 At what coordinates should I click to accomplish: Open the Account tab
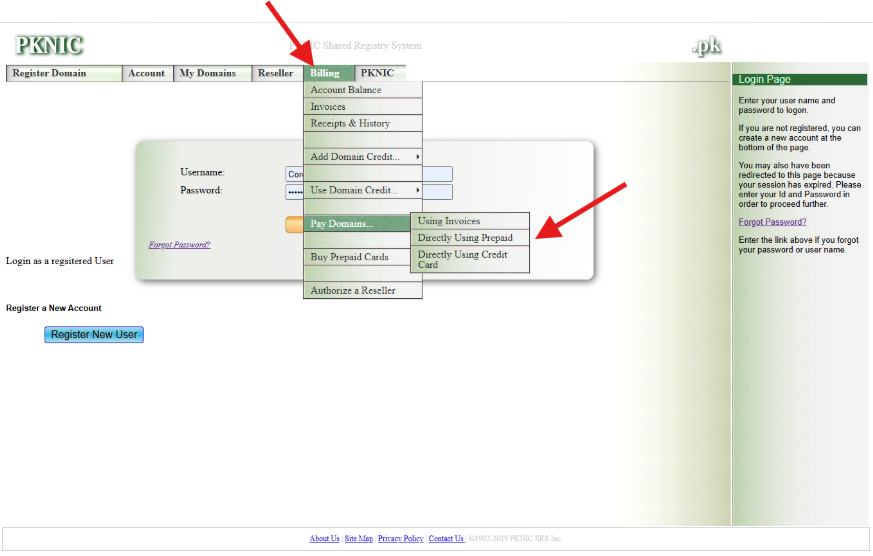coord(147,73)
